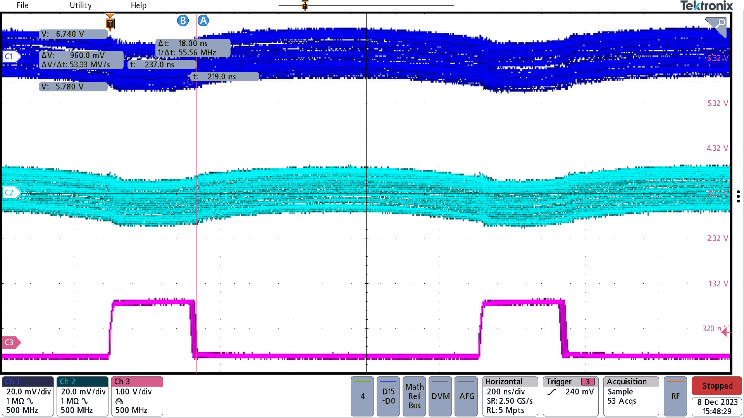Open the Utility menu
This screenshot has width=744, height=418.
[80, 6]
